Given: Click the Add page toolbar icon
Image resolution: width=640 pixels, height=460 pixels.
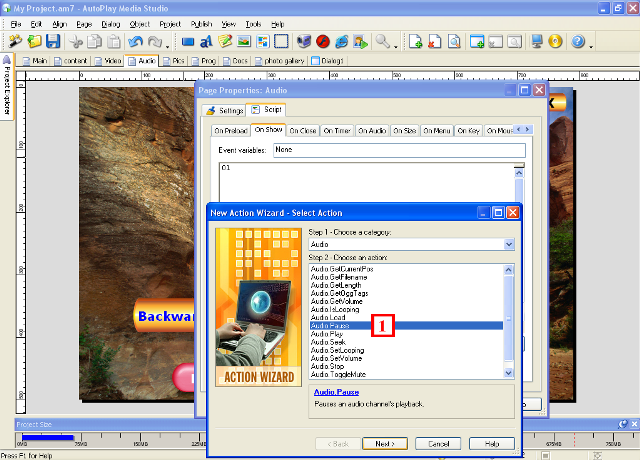Looking at the screenshot, I should pyautogui.click(x=416, y=42).
